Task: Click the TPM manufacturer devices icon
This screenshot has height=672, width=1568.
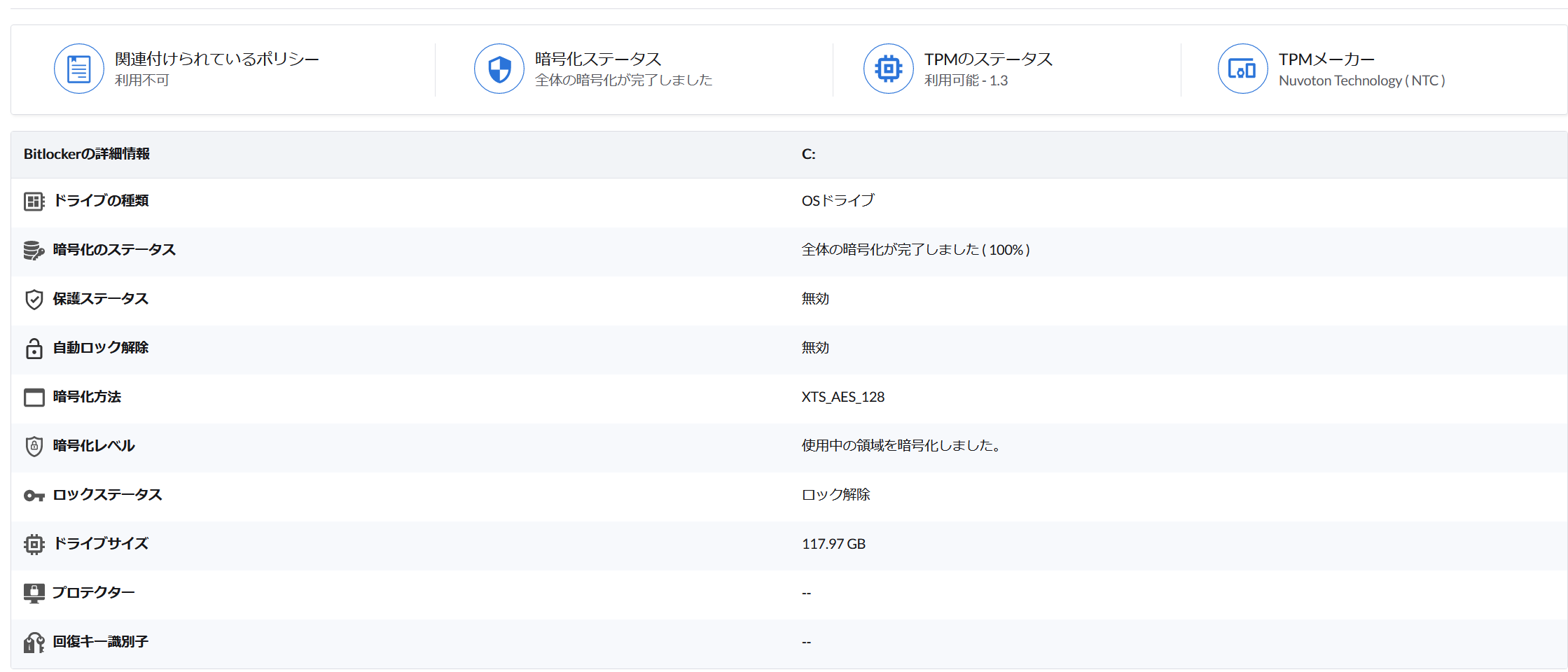Action: coord(1243,69)
